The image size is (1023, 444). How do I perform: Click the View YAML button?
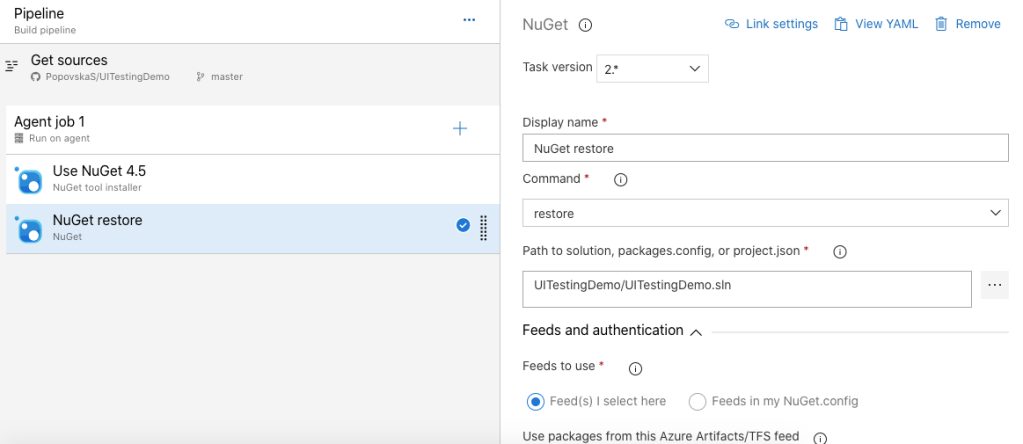tap(876, 24)
